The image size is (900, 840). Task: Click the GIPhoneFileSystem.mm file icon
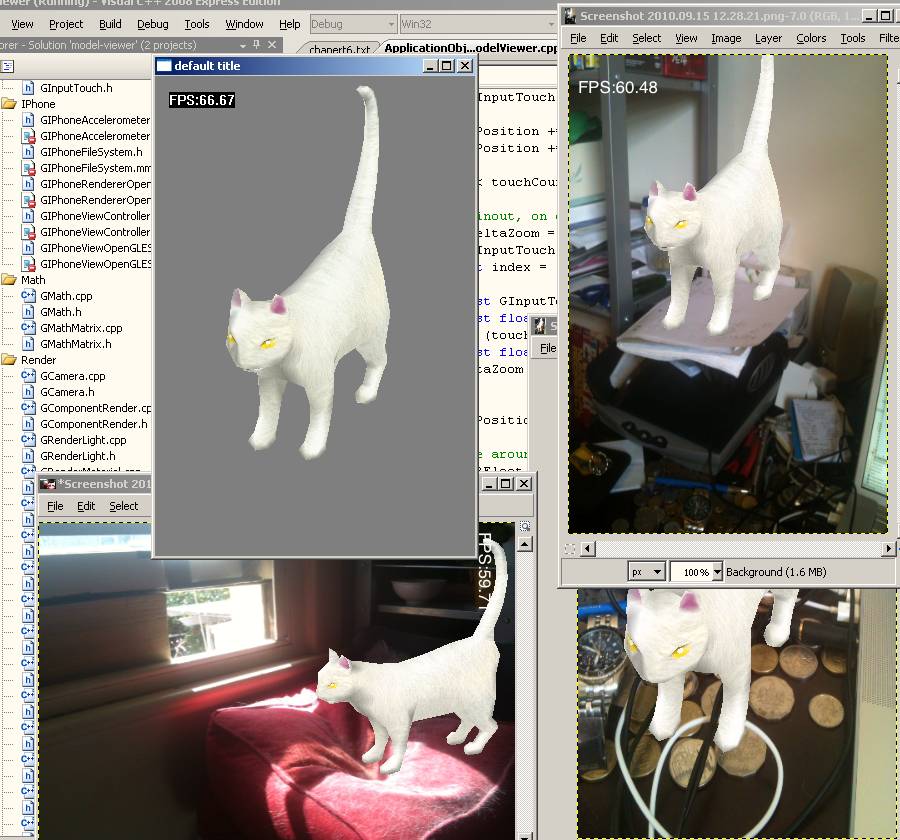[28, 168]
